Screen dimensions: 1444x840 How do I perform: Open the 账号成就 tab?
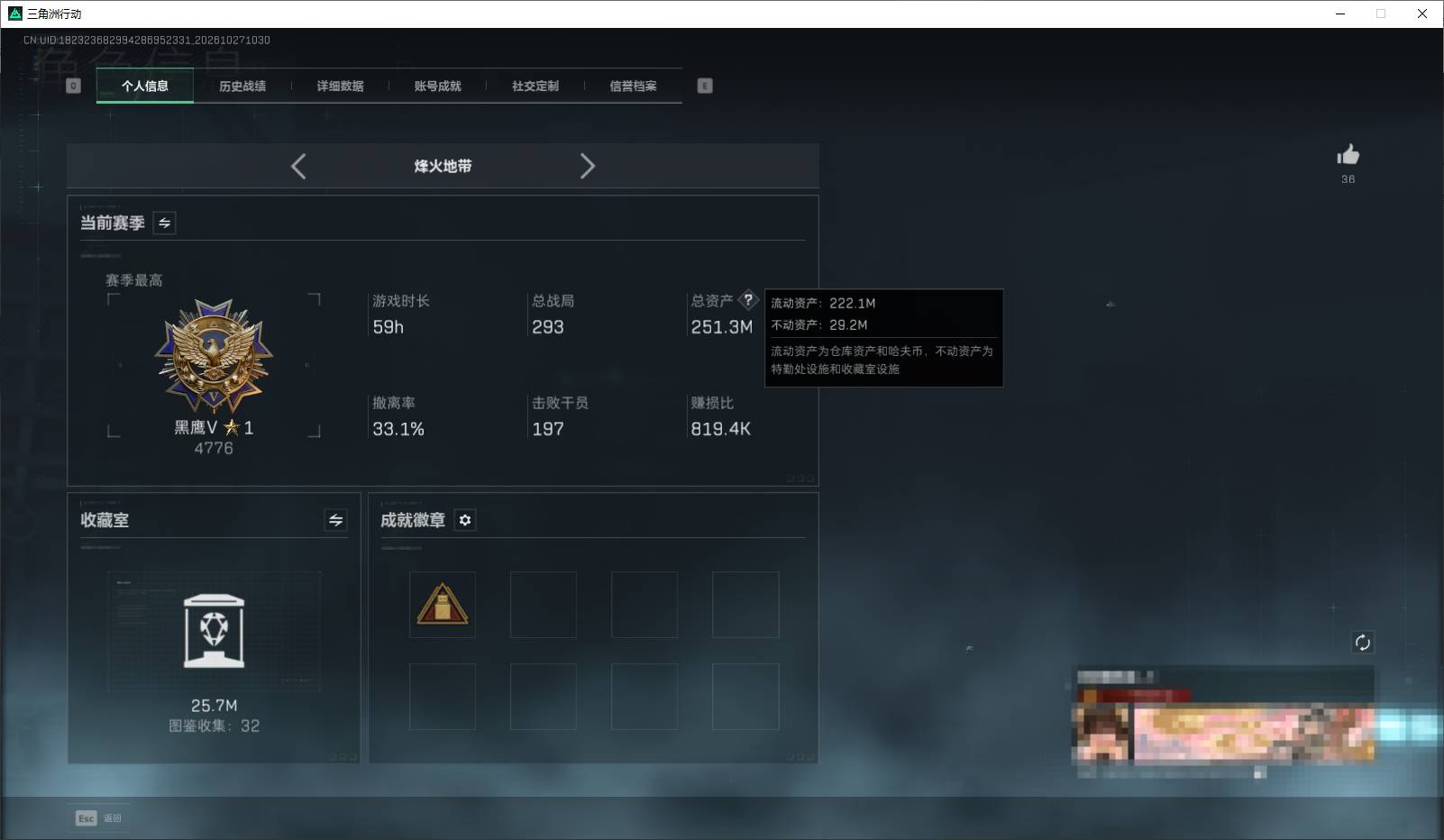tap(437, 86)
